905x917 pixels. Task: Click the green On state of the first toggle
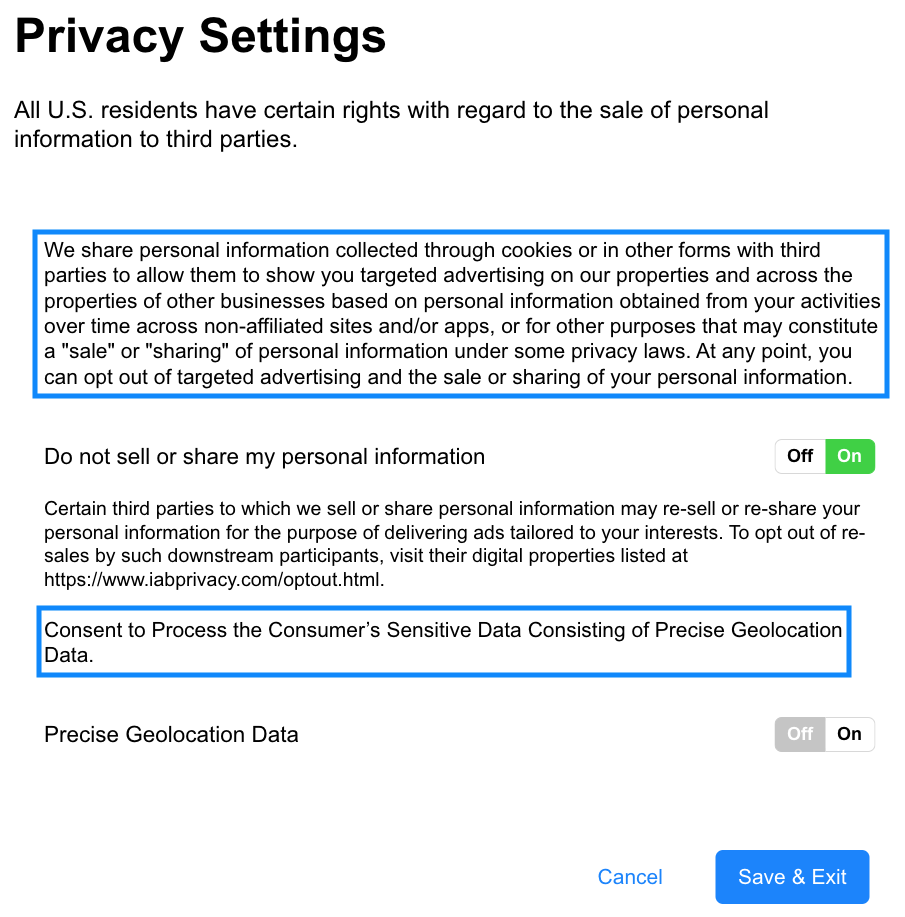[849, 456]
